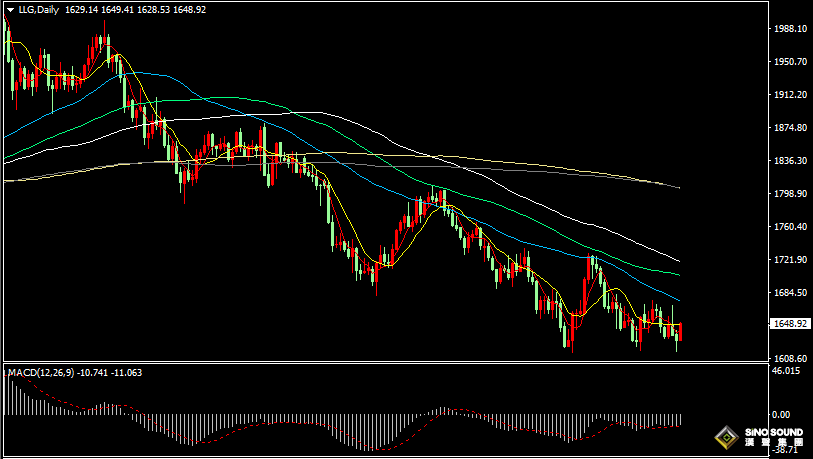813x459 pixels.
Task: Click the LLG,Daily chart title
Action: click(39, 9)
